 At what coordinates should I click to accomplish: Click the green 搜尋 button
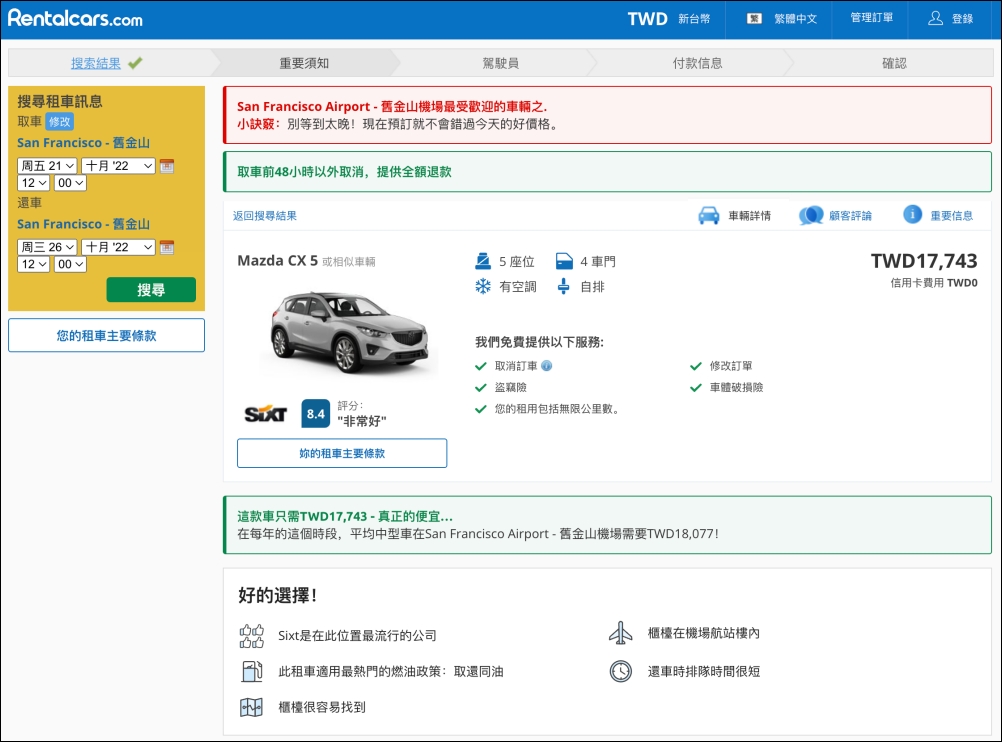click(x=151, y=290)
